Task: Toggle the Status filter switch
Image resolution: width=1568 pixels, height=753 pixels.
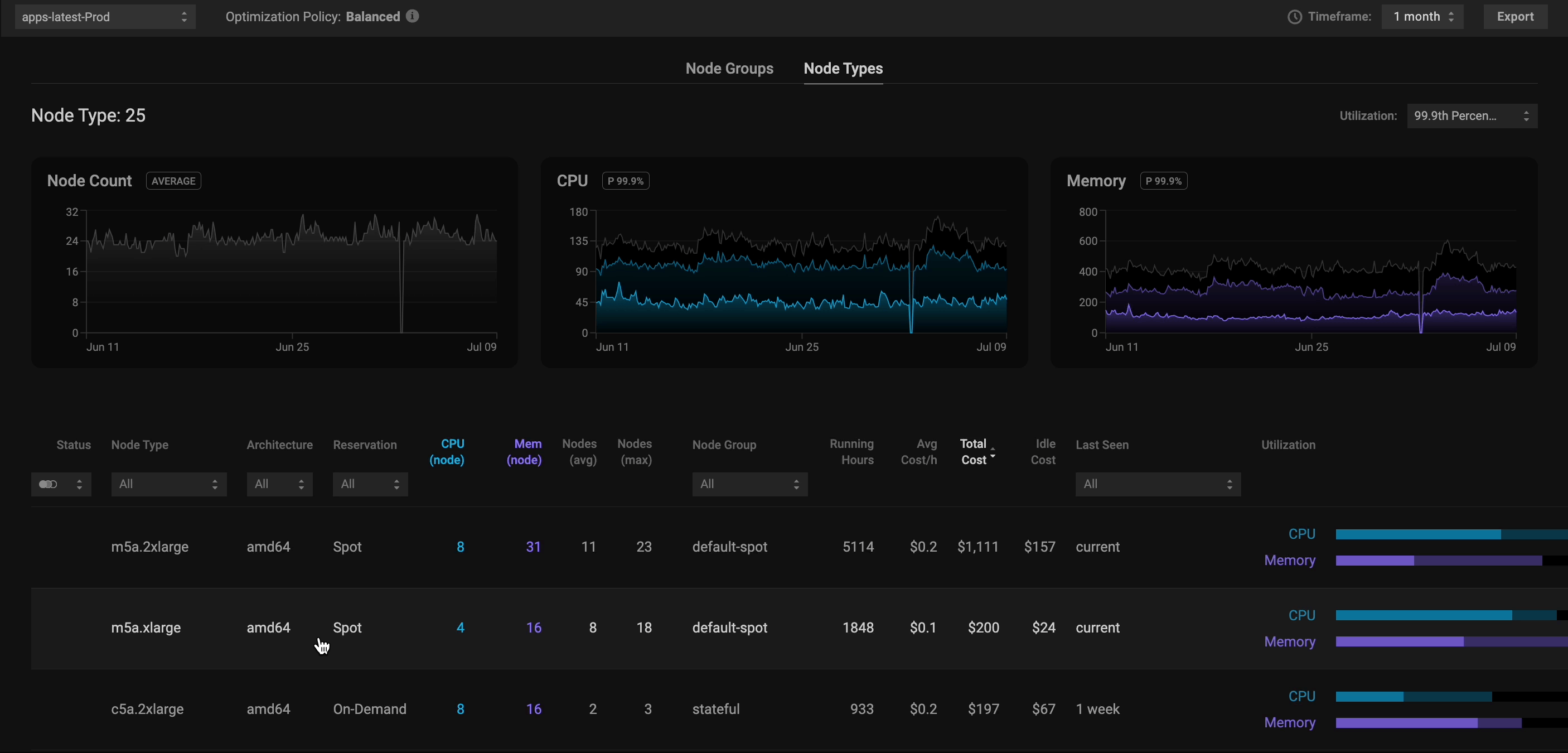Action: (x=48, y=485)
